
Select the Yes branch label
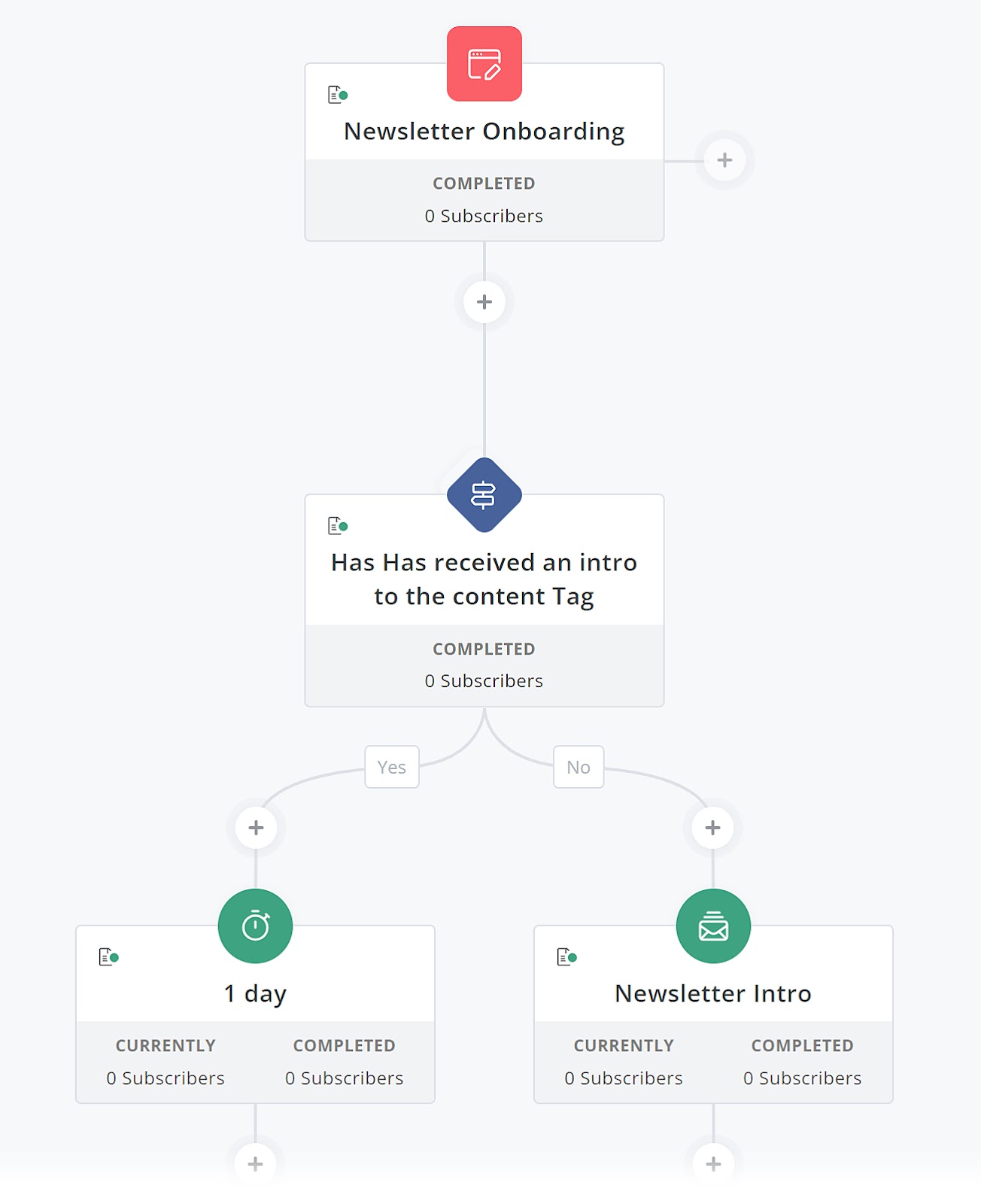[x=391, y=767]
